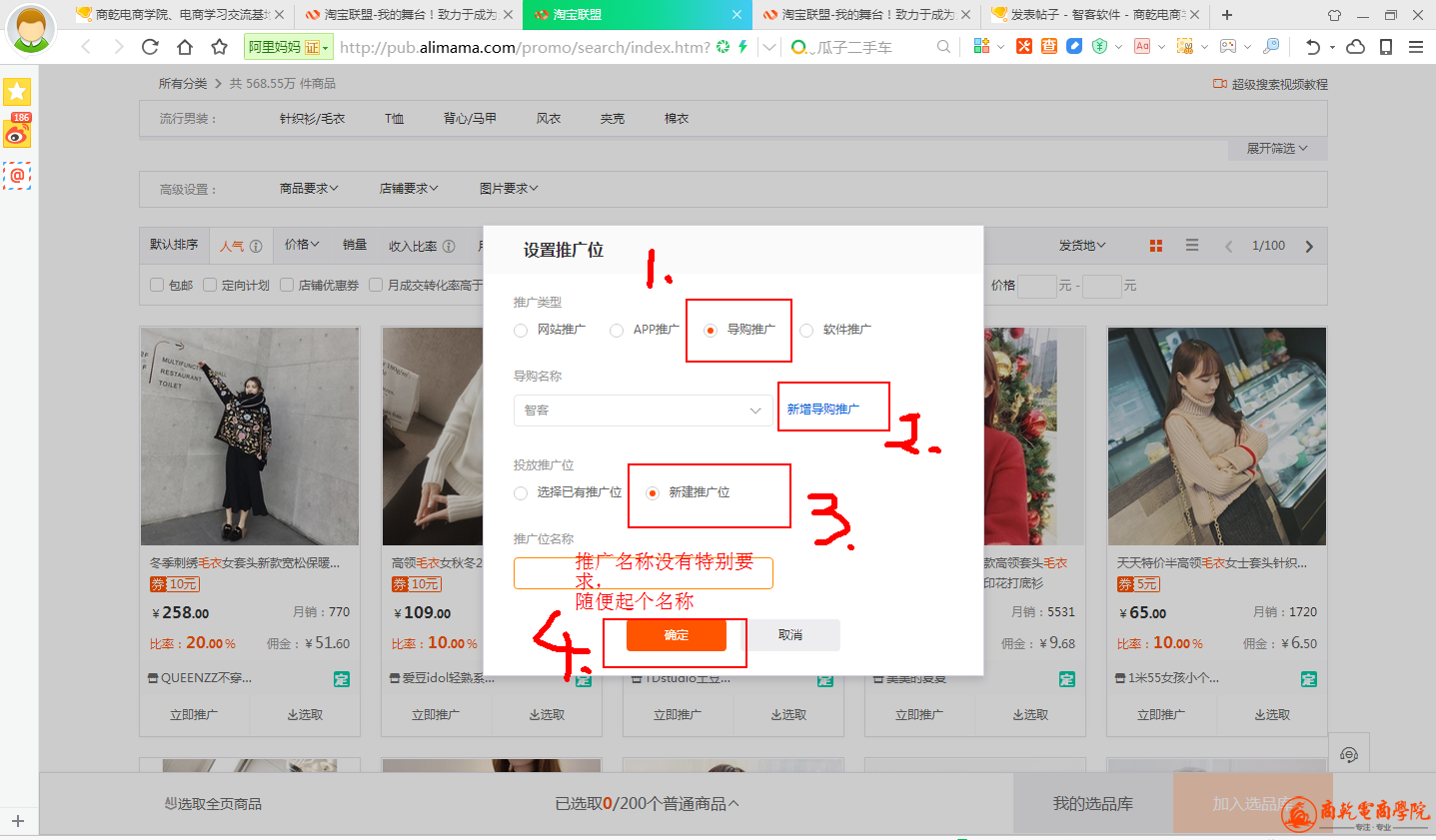
Task: Click 新增导购推广 link
Action: point(822,410)
